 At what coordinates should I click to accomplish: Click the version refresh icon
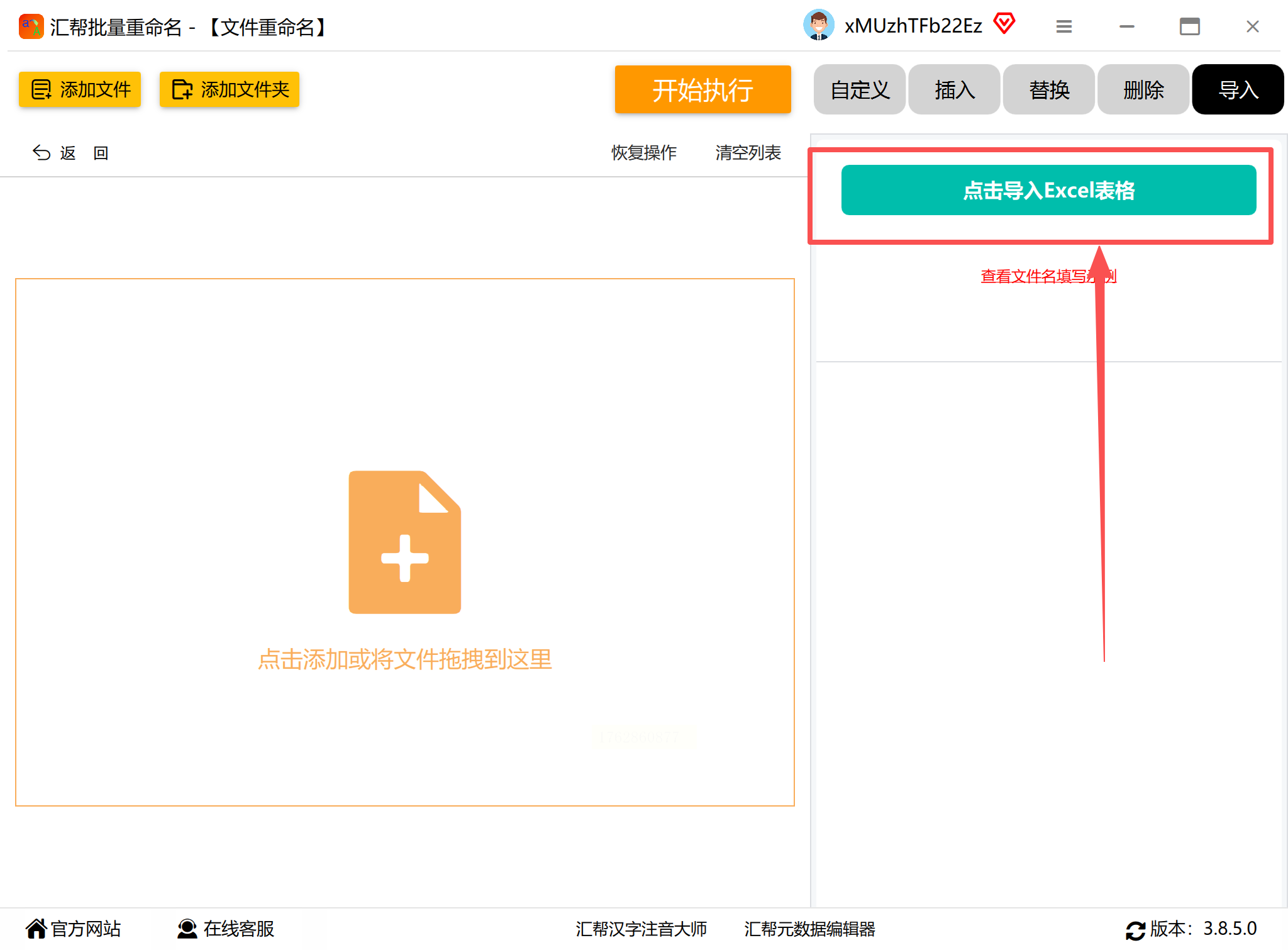[1135, 930]
